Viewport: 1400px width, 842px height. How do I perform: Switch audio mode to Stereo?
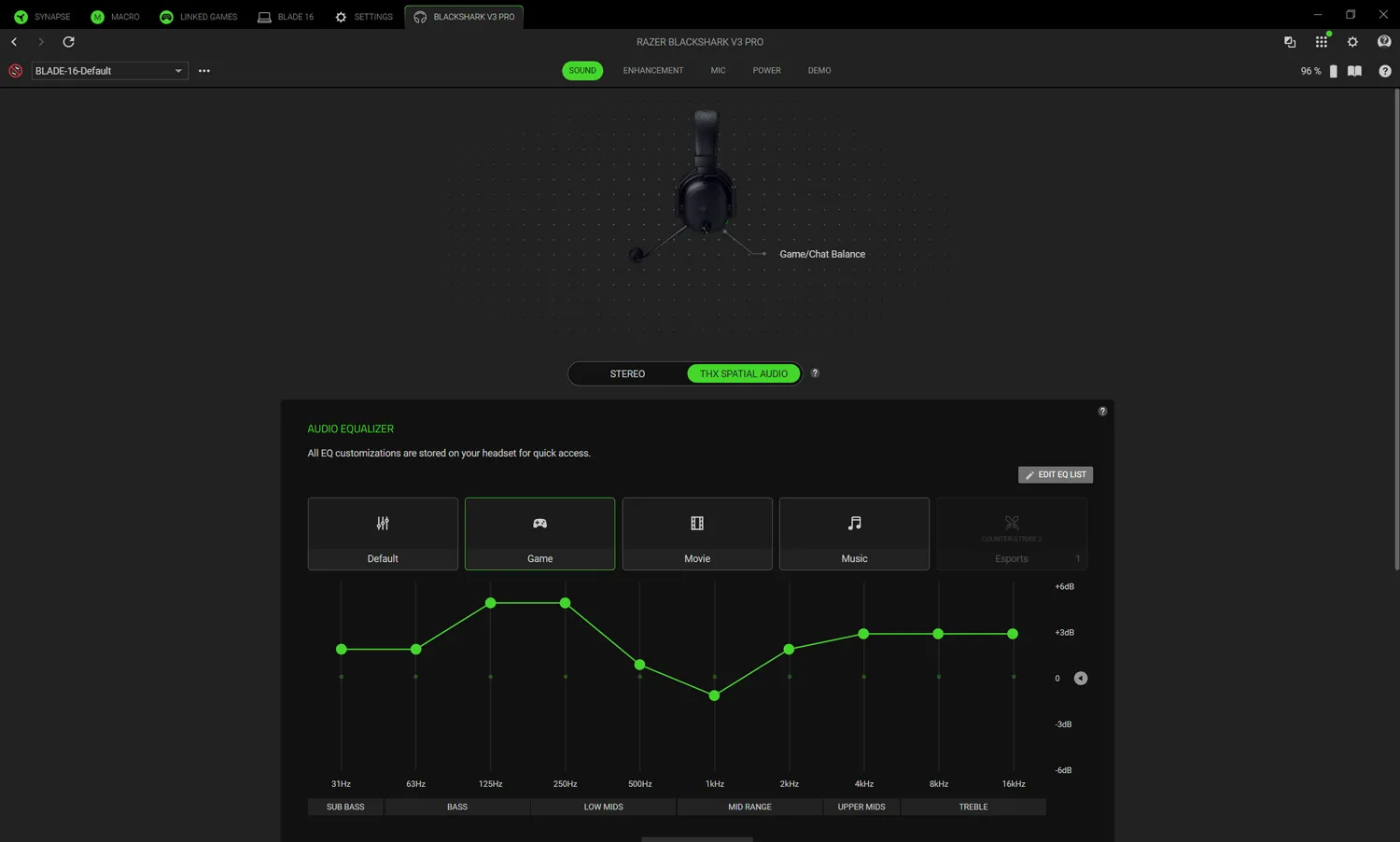pos(627,373)
